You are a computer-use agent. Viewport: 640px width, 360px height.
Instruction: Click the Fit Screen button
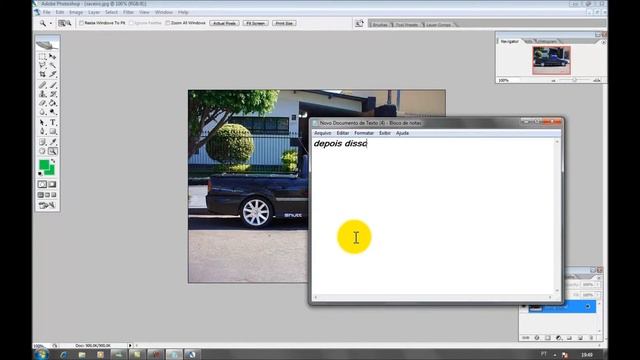[x=256, y=23]
